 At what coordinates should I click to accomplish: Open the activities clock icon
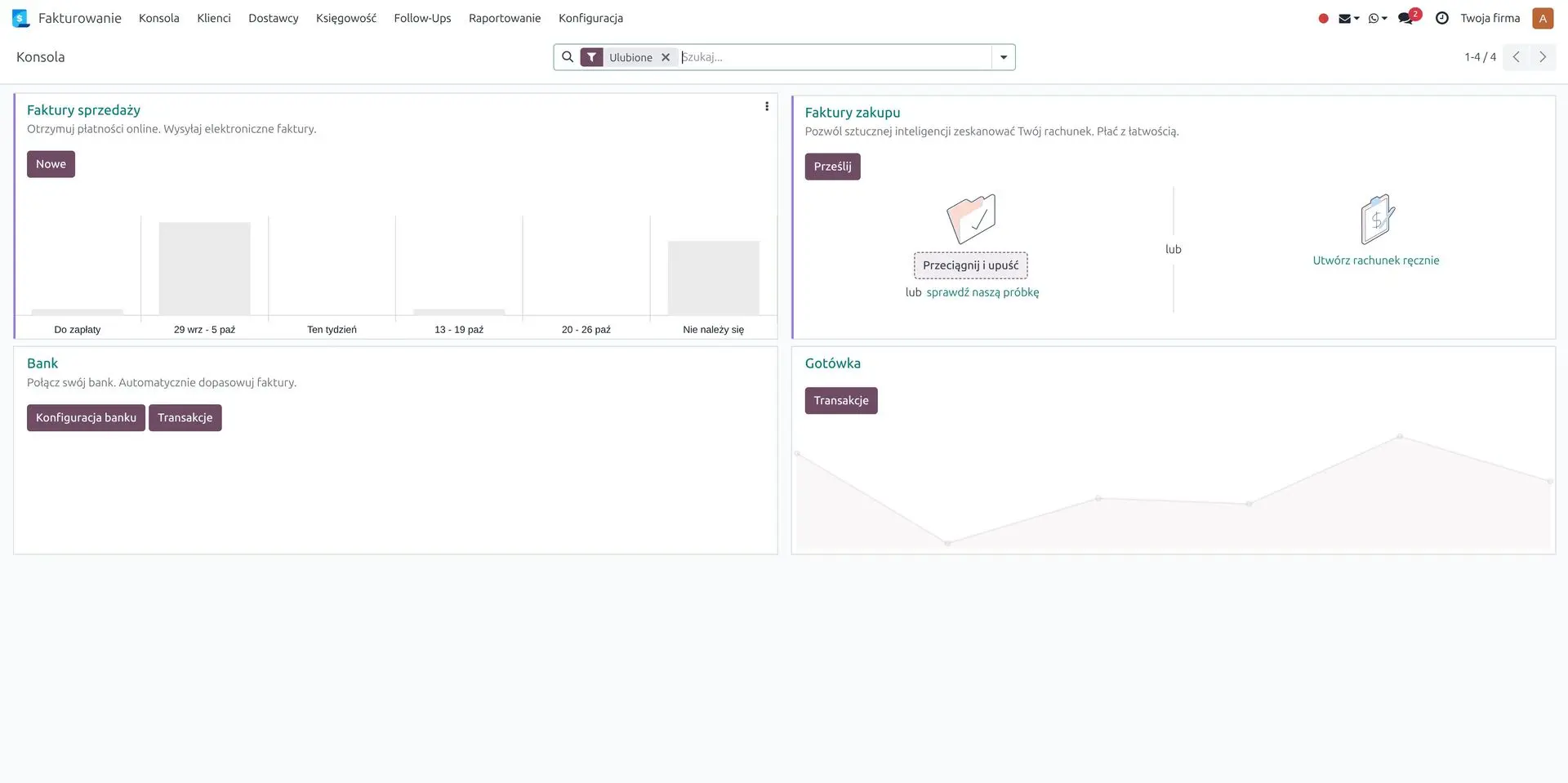point(1442,18)
